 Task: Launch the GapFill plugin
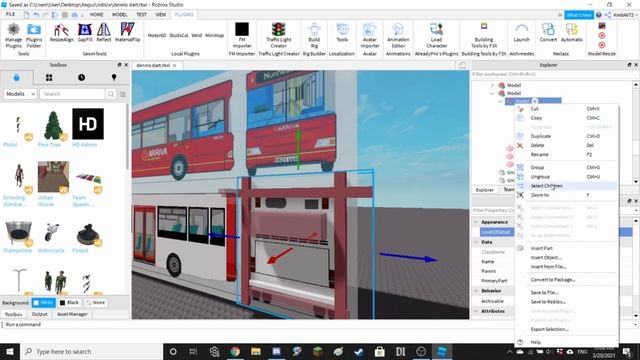coord(85,33)
